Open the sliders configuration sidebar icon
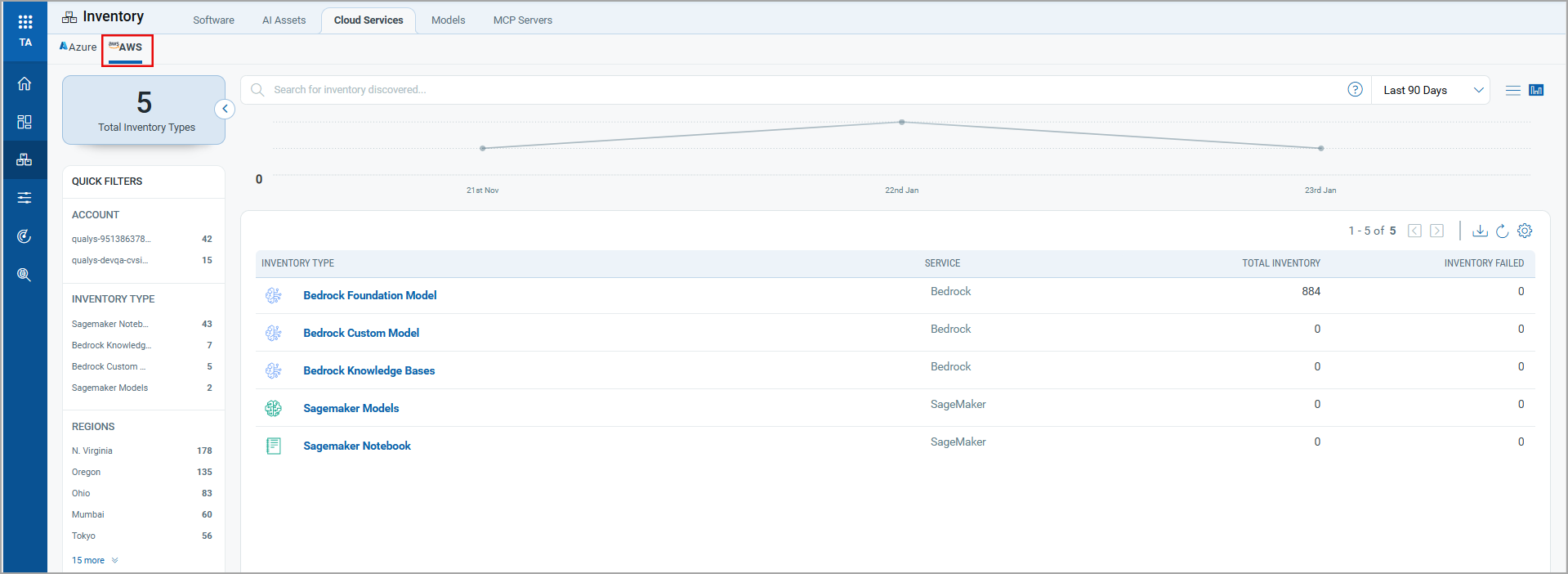Viewport: 1568px width, 574px height. (x=25, y=198)
